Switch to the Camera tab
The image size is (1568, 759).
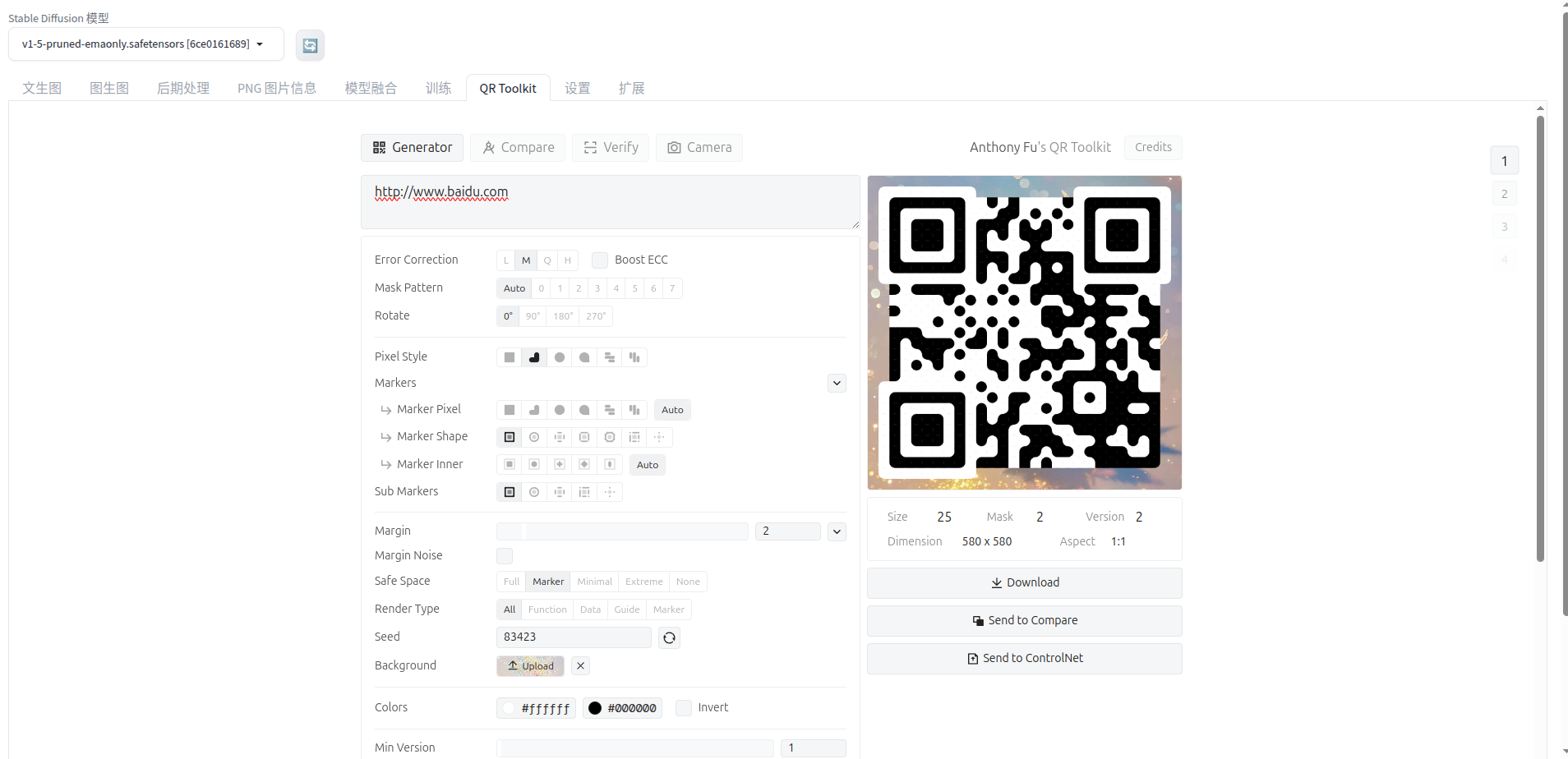point(699,148)
